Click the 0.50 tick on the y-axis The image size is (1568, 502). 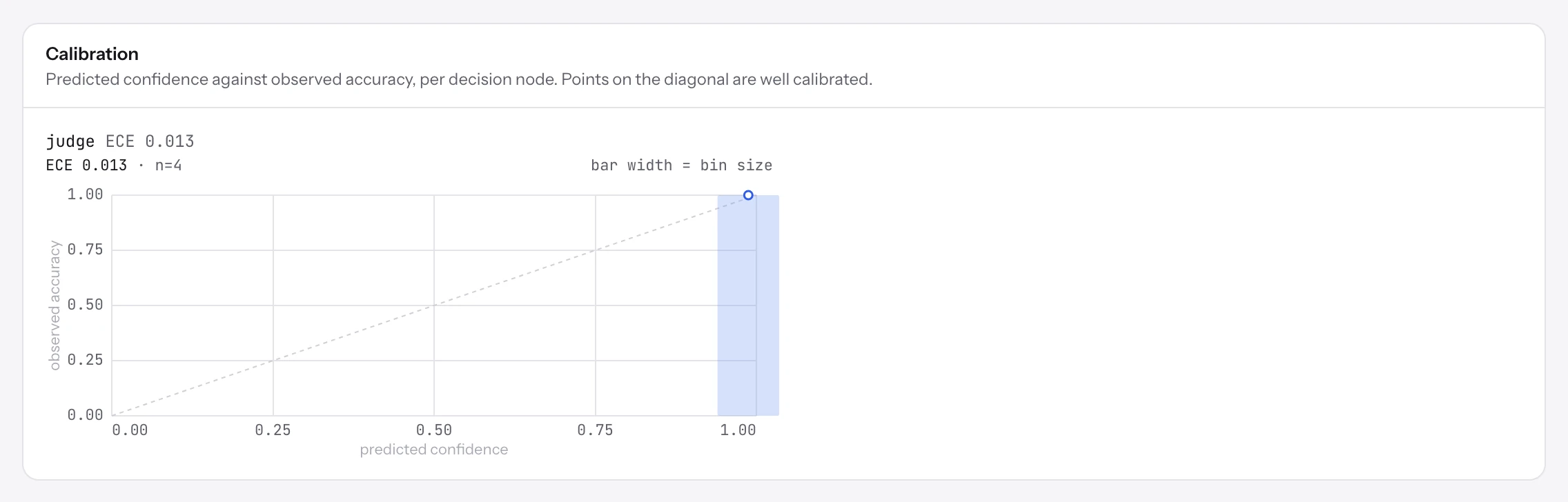coord(85,305)
